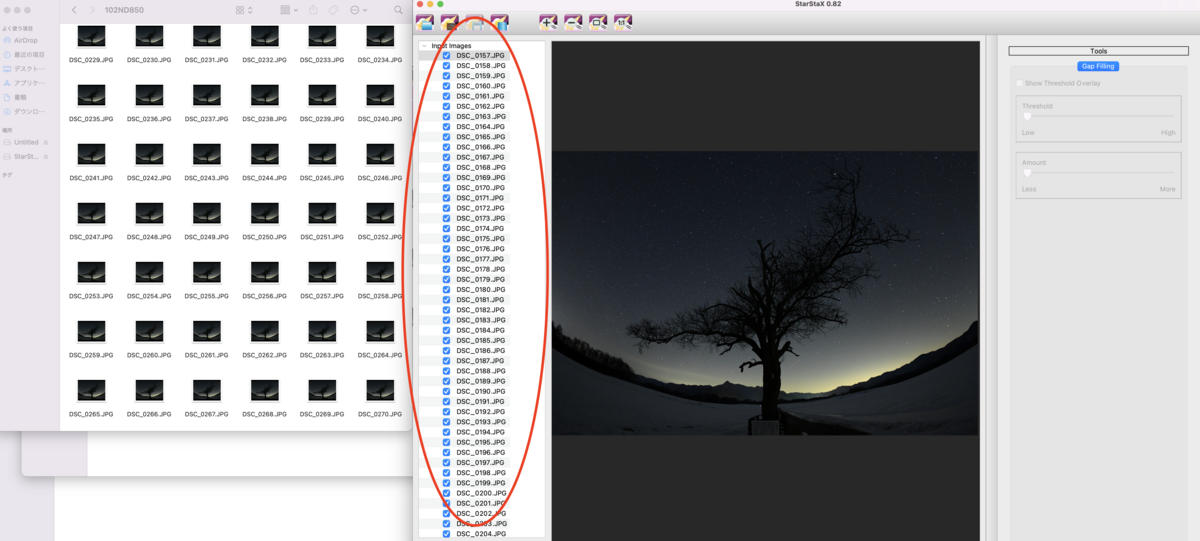Select the DSC_0175.JPG row name
The image size is (1200, 541).
pos(481,239)
